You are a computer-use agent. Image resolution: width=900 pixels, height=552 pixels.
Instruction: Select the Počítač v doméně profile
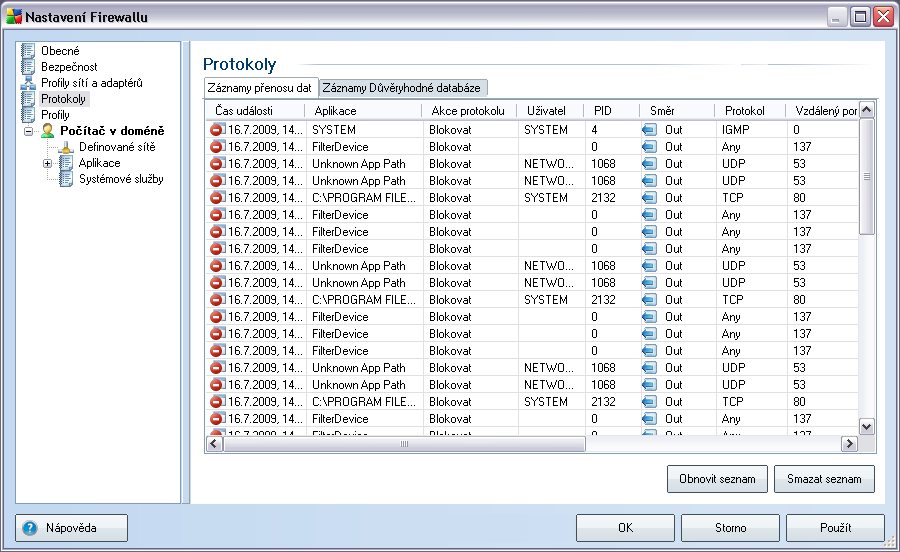click(112, 131)
